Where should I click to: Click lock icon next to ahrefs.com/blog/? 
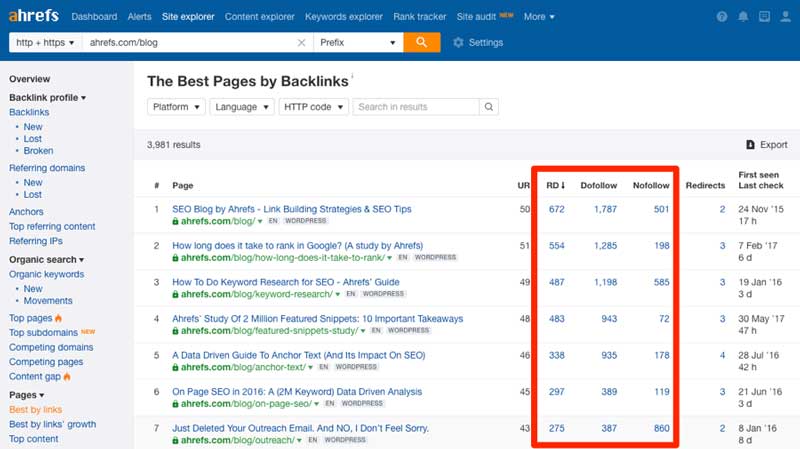point(175,221)
